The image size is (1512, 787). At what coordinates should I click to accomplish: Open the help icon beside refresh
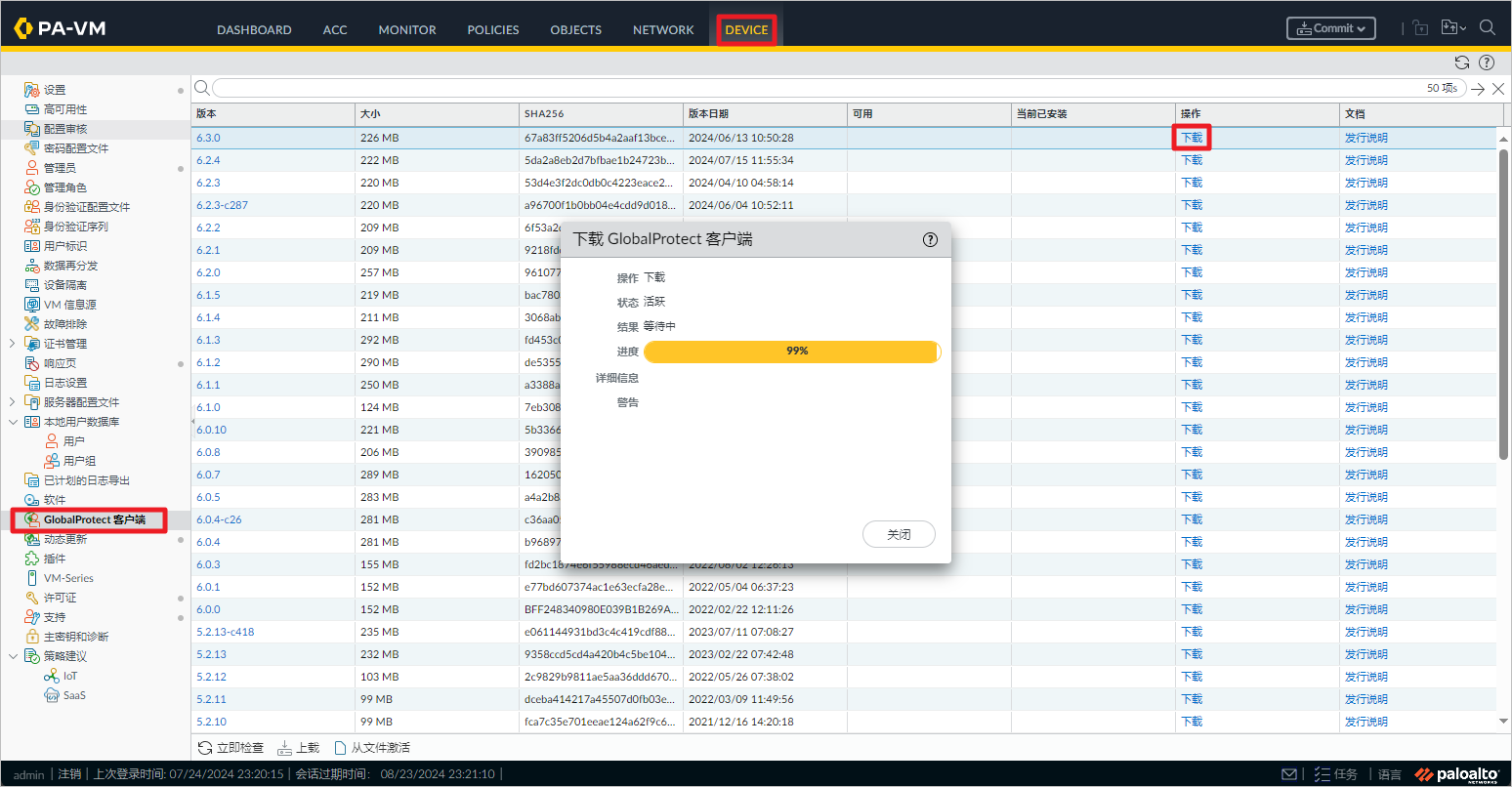[1487, 62]
